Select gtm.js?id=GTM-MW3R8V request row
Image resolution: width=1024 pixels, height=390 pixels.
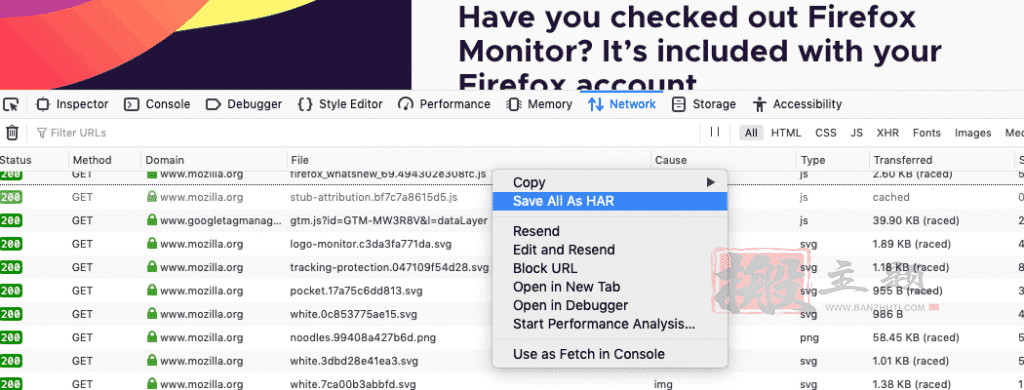tap(389, 221)
